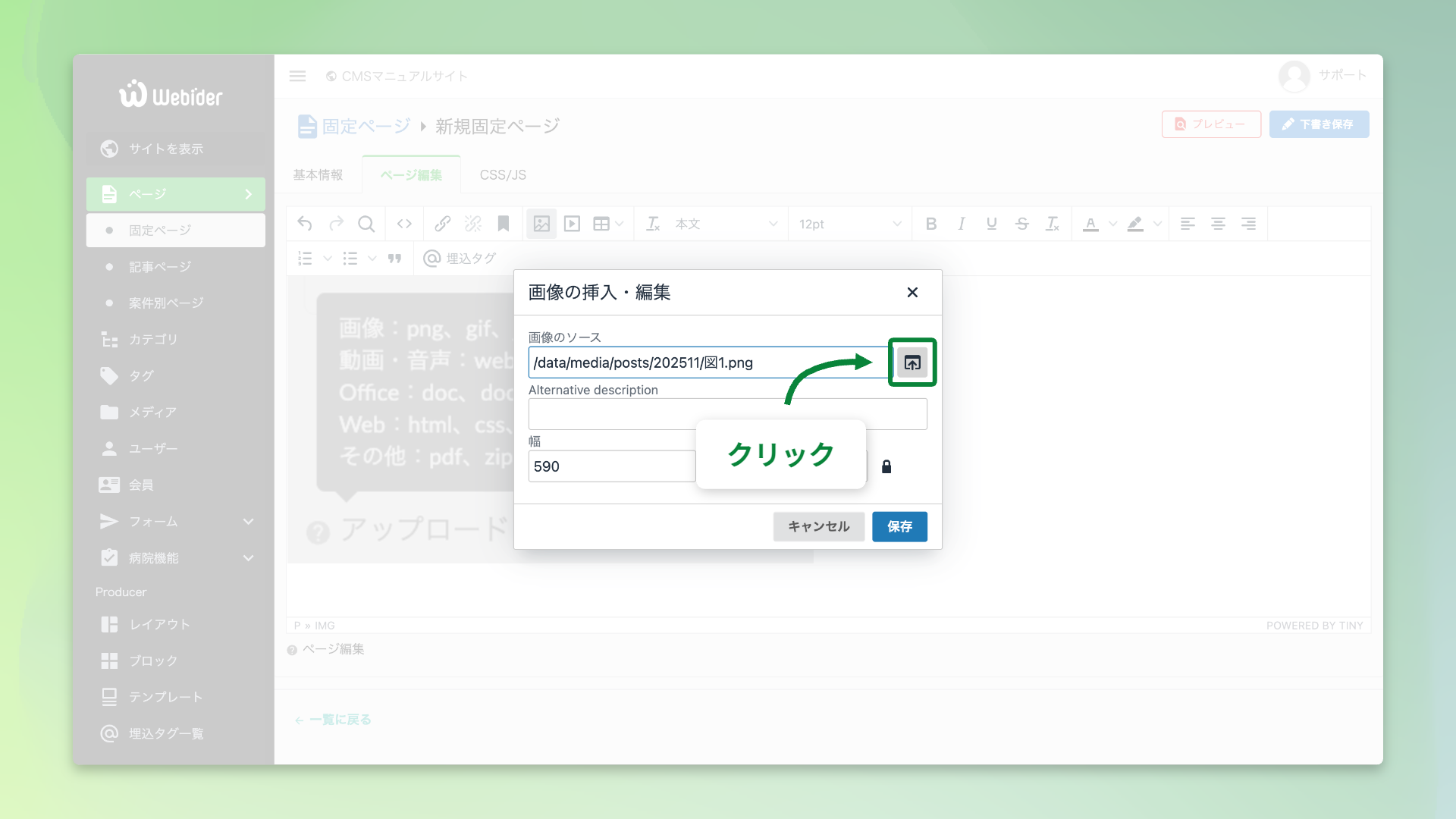The image size is (1456, 819).
Task: Click the anchor bookmark icon
Action: coord(504,224)
